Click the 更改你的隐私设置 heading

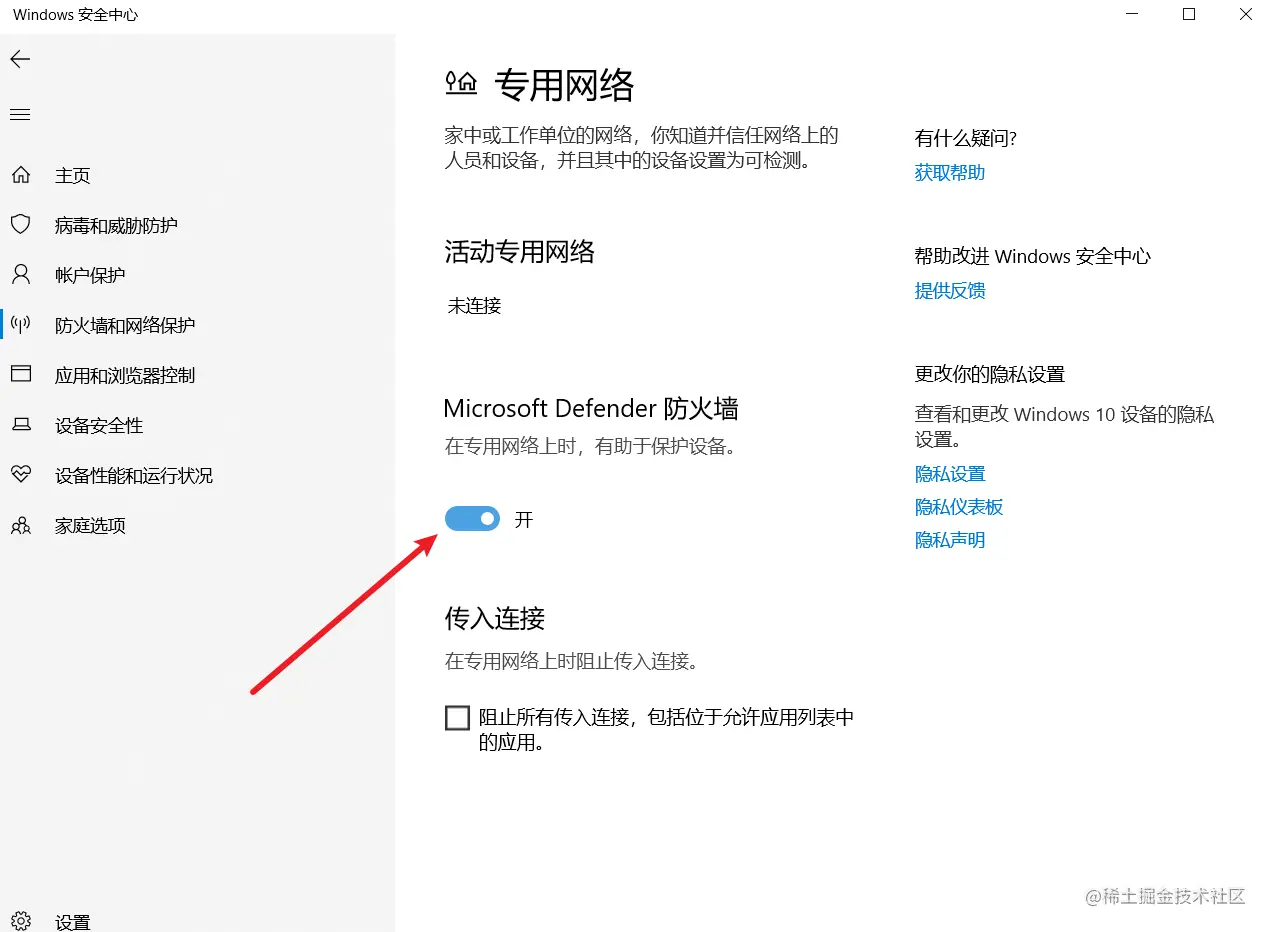(990, 375)
